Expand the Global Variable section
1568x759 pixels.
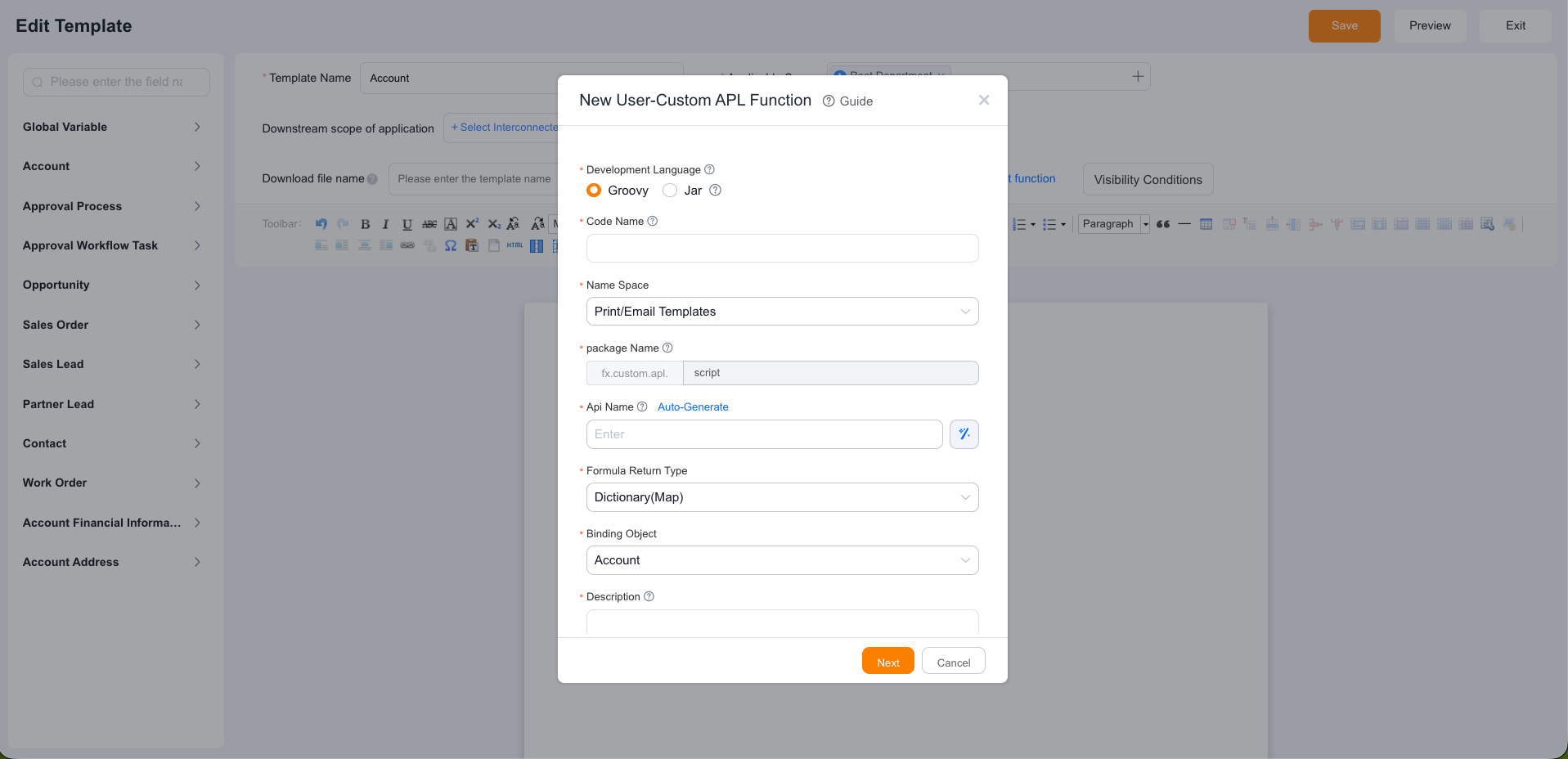point(112,127)
